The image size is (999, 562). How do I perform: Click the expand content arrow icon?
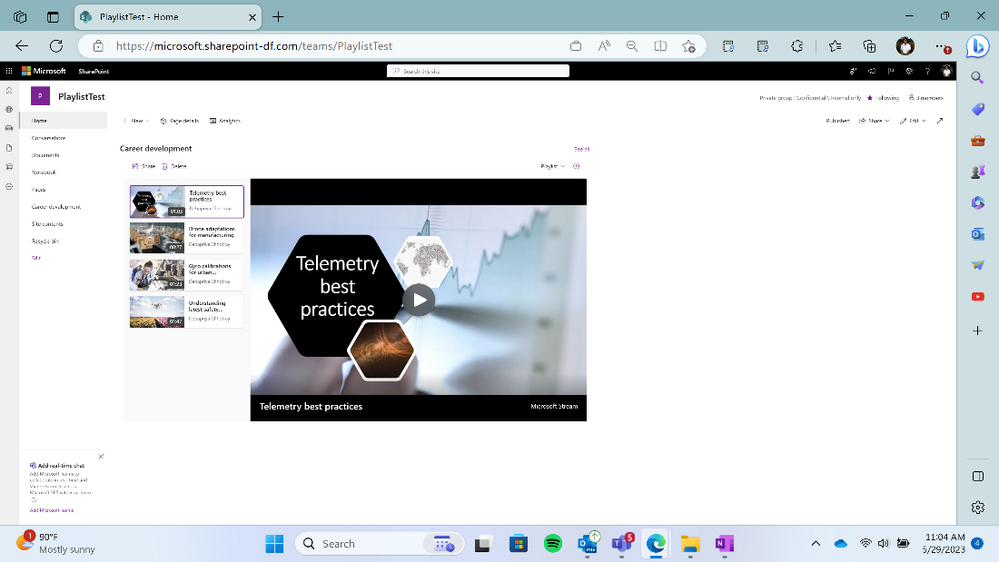tap(940, 121)
